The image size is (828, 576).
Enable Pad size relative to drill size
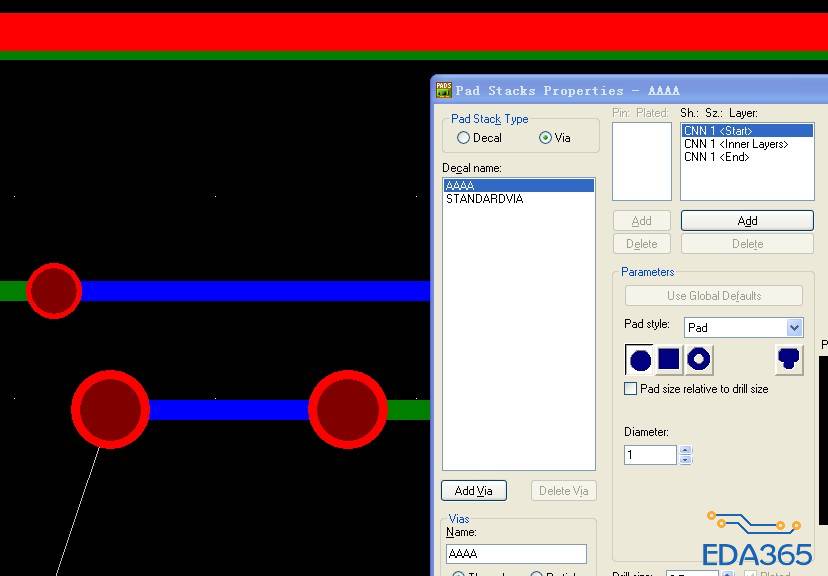tap(631, 389)
